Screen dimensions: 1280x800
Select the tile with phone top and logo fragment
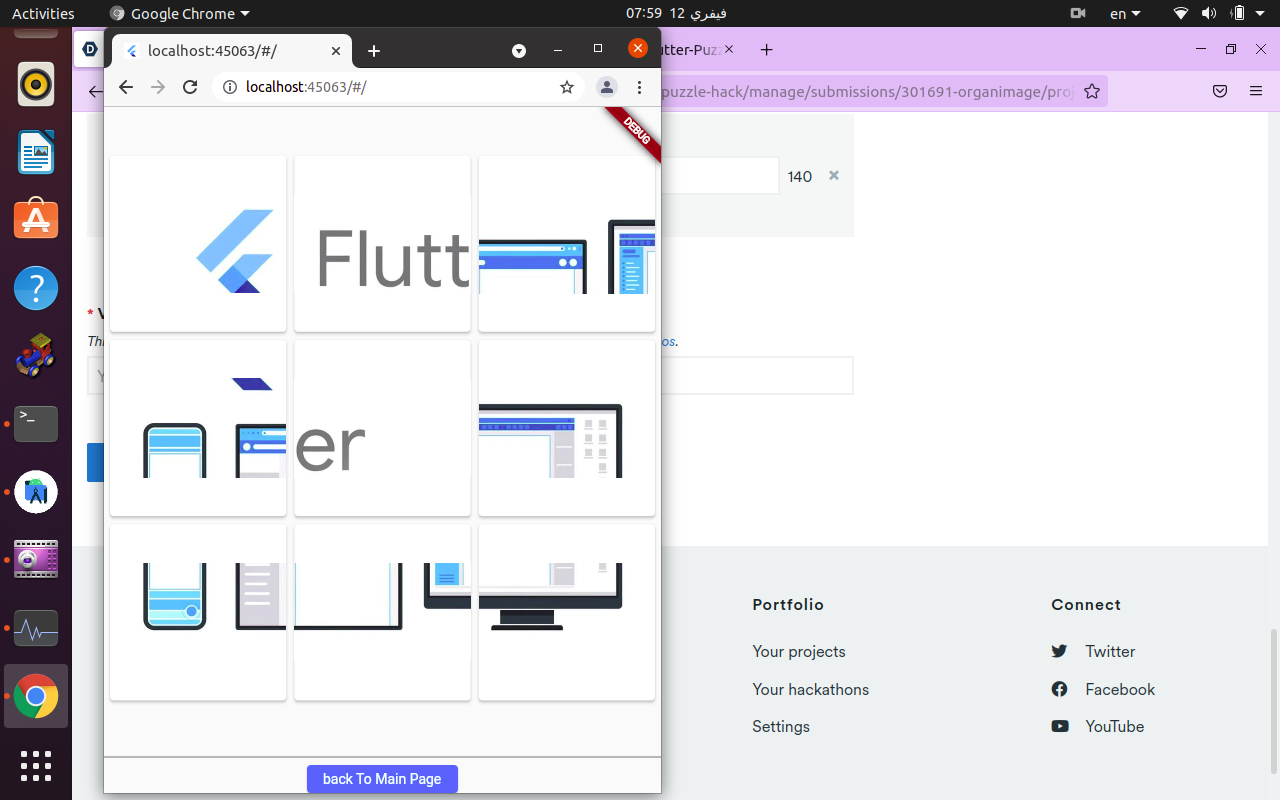(x=198, y=428)
